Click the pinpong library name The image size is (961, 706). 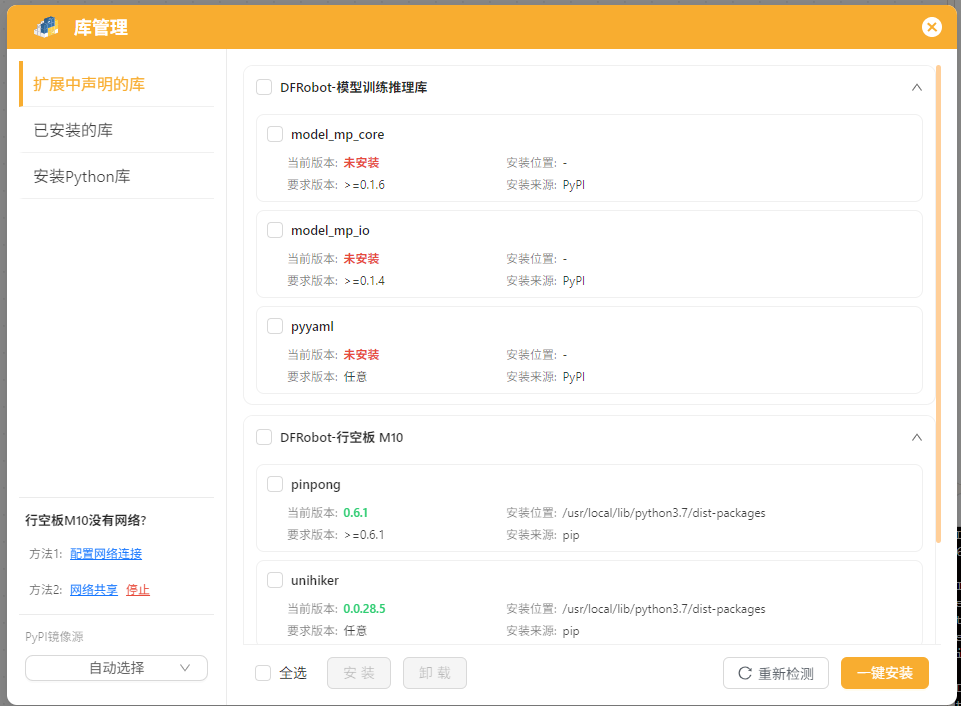coord(316,485)
